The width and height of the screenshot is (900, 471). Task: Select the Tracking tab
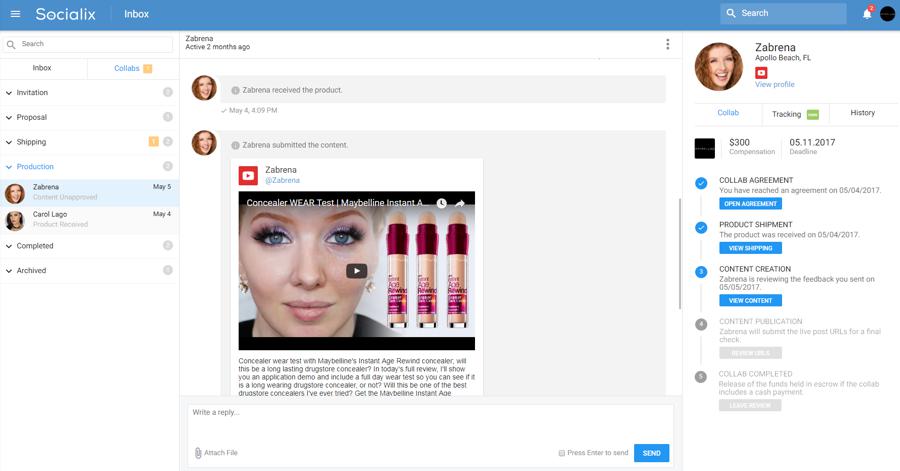click(x=795, y=114)
